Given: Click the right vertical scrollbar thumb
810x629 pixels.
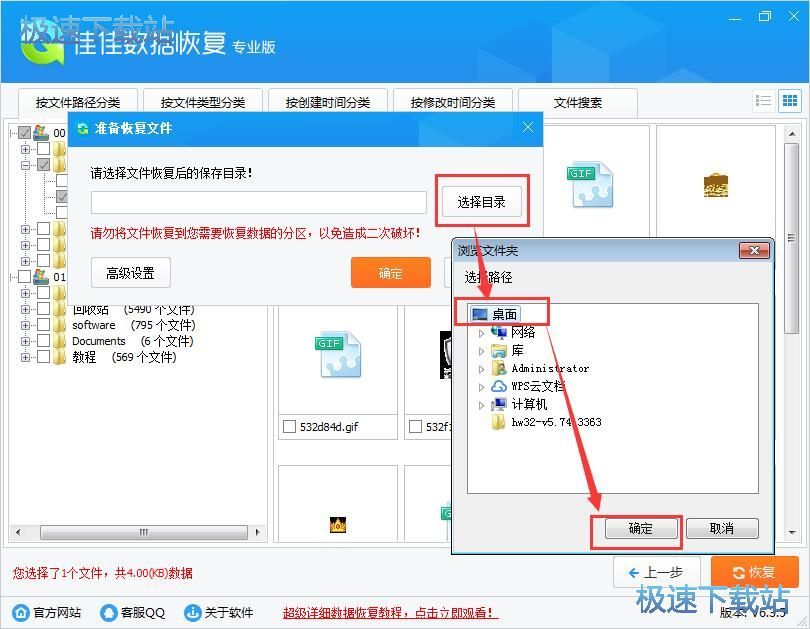Looking at the screenshot, I should point(791,238).
